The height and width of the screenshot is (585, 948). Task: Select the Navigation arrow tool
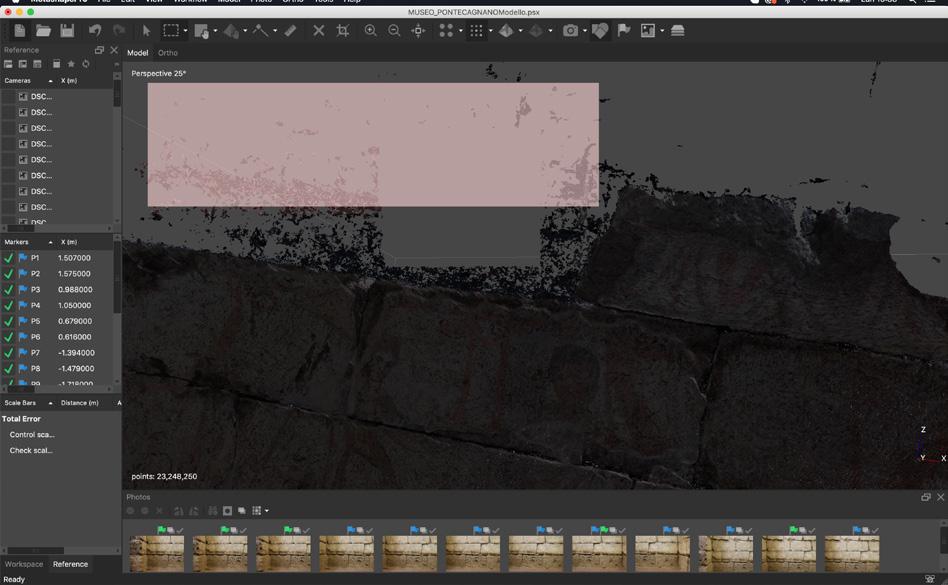(146, 31)
